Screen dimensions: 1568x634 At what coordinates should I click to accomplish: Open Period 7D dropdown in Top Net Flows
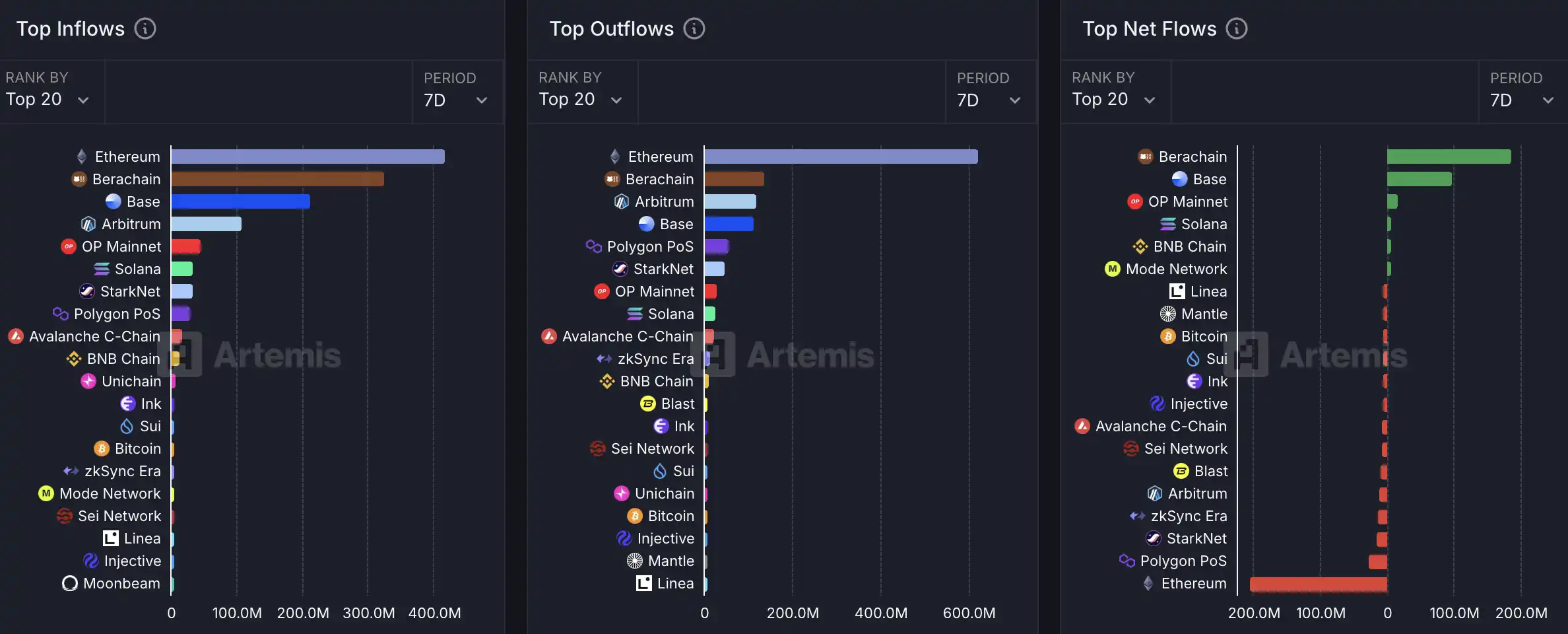[x=1523, y=91]
